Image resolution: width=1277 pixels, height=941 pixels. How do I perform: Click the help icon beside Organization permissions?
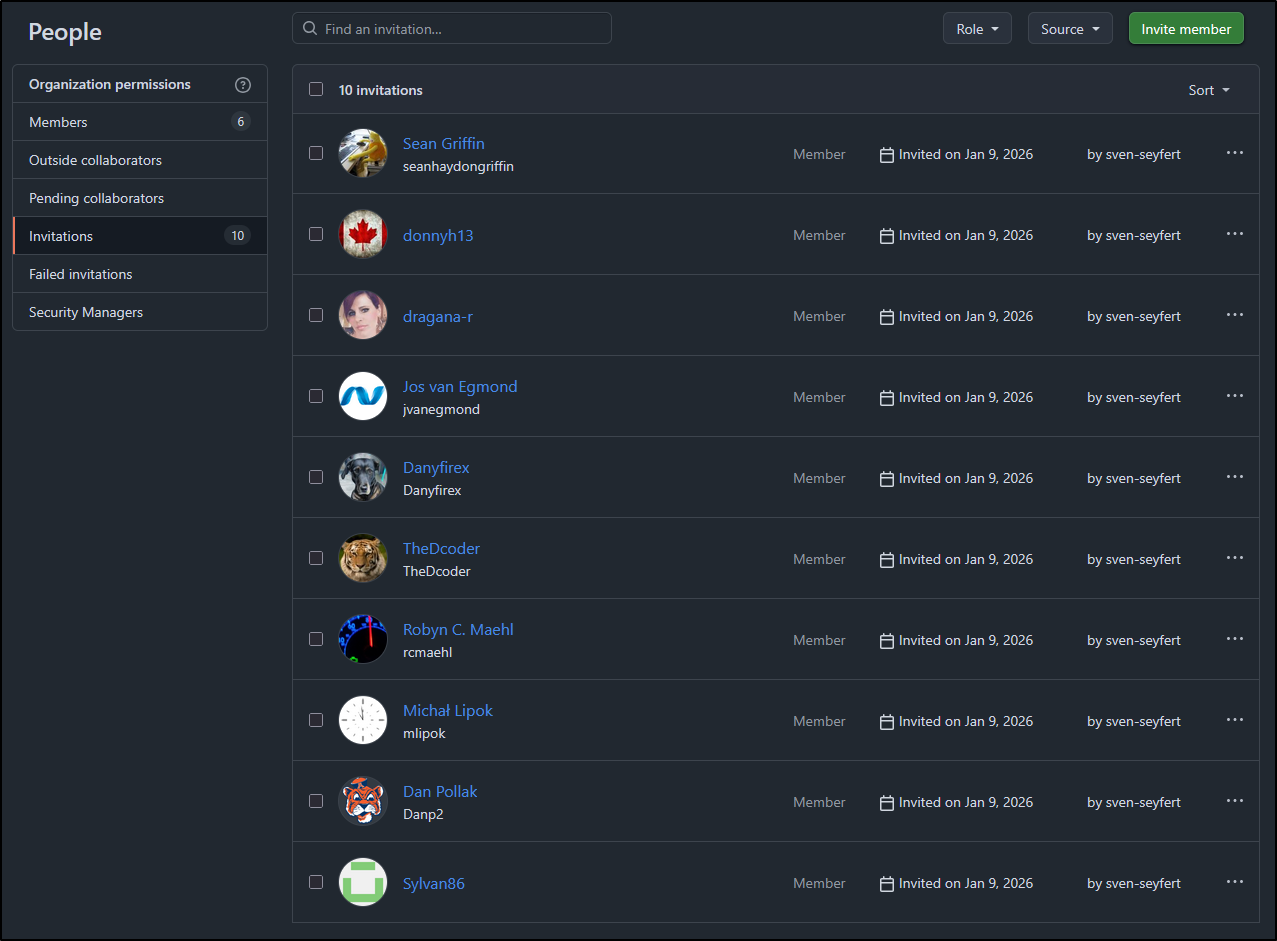tap(243, 84)
